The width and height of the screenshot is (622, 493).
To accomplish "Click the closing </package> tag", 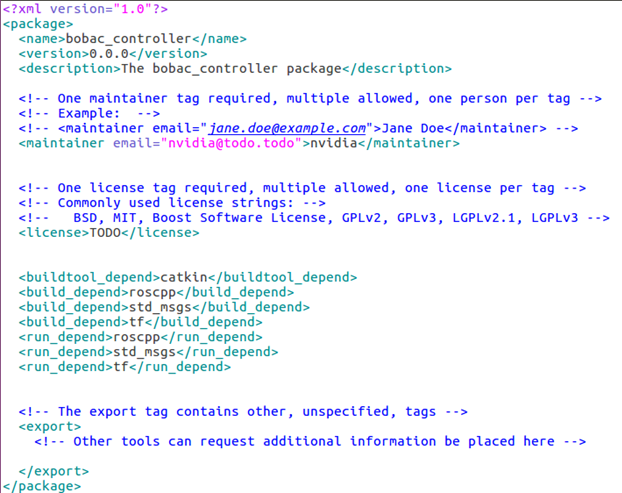I will coord(42,486).
